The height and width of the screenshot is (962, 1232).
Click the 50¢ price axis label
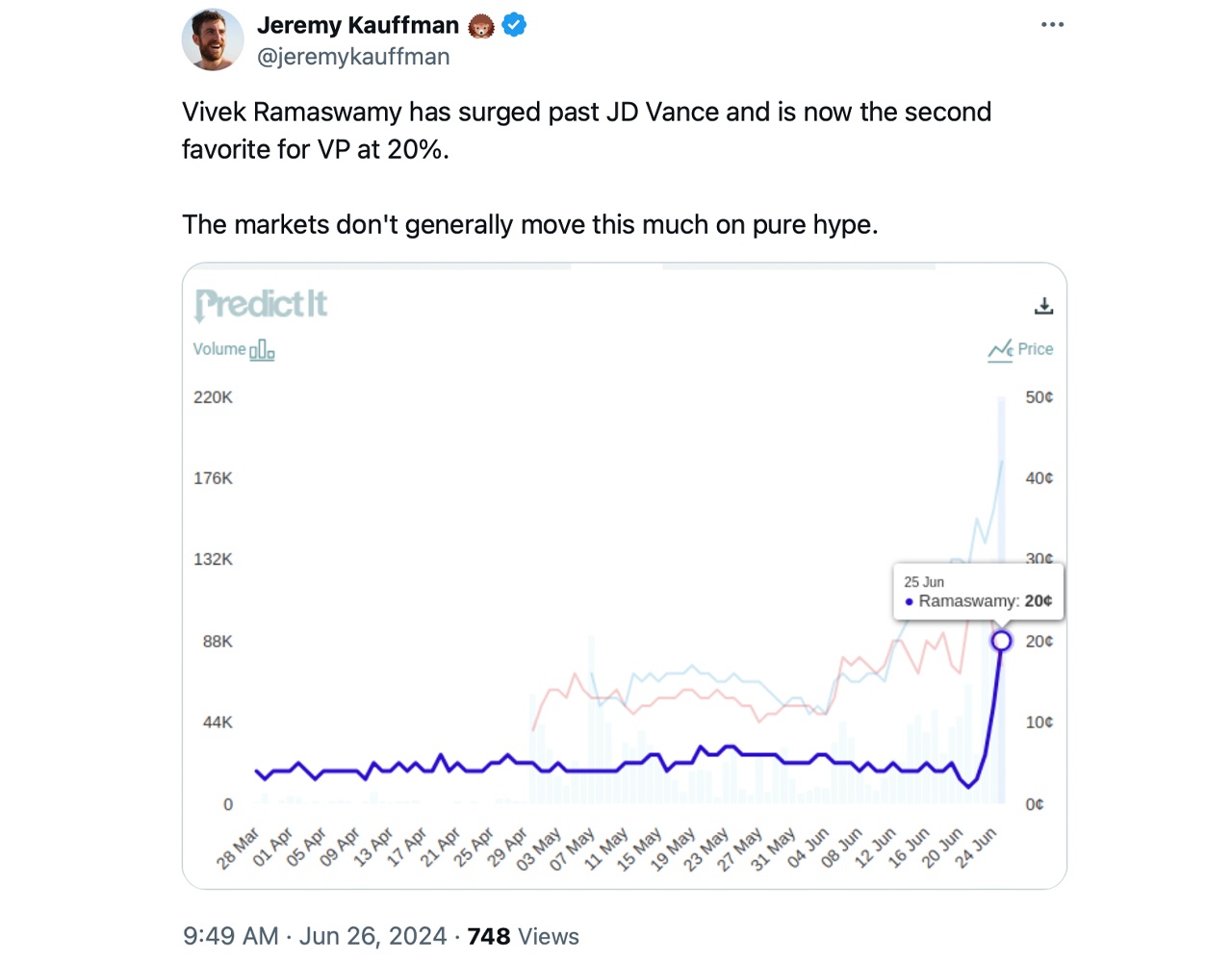pos(1040,396)
